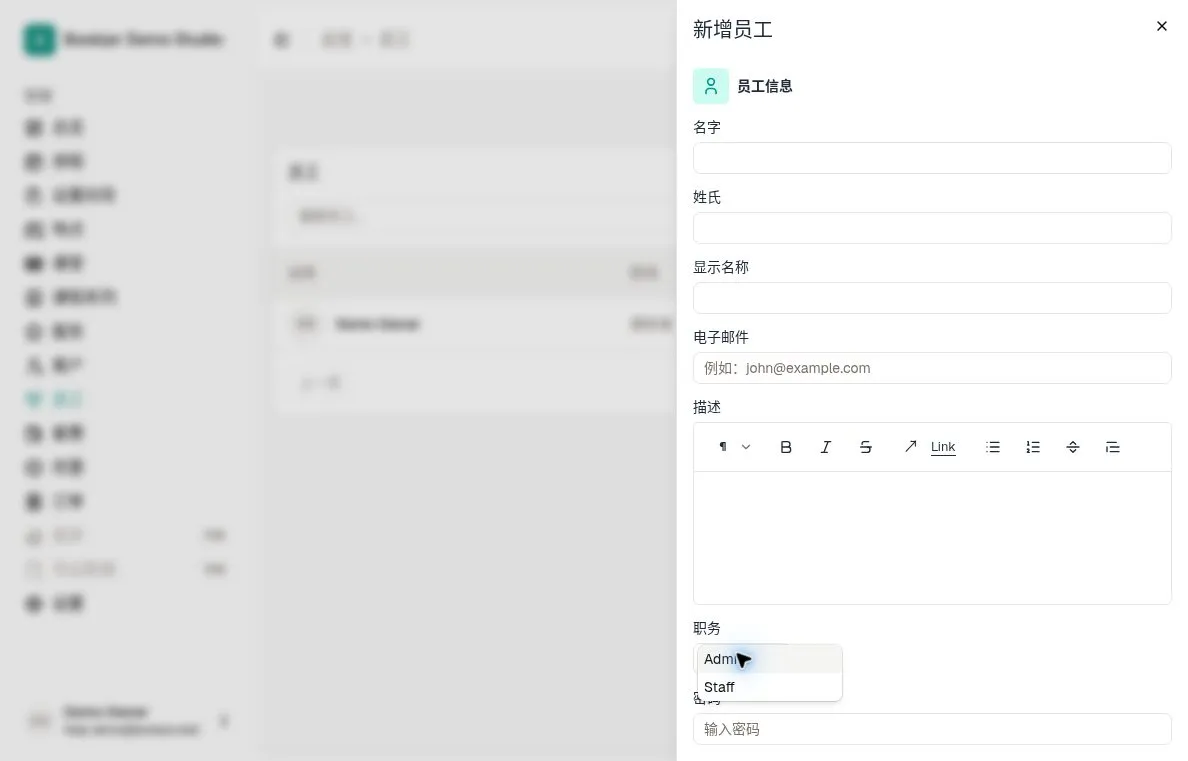Toggle bold formatting in description
The width and height of the screenshot is (1188, 761).
point(786,447)
